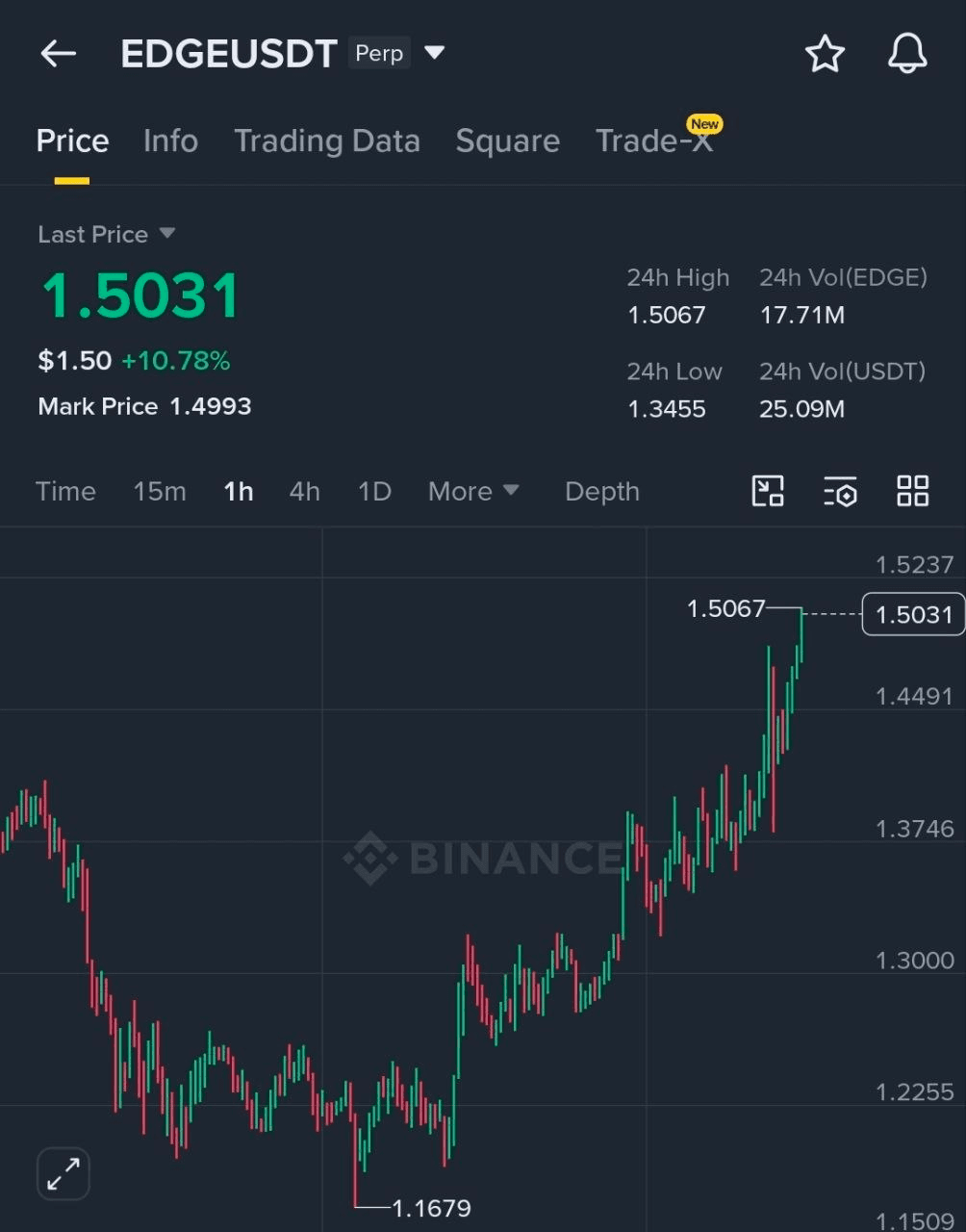966x1232 pixels.
Task: Add EDGEUSDT to favorites with star
Action: (825, 54)
